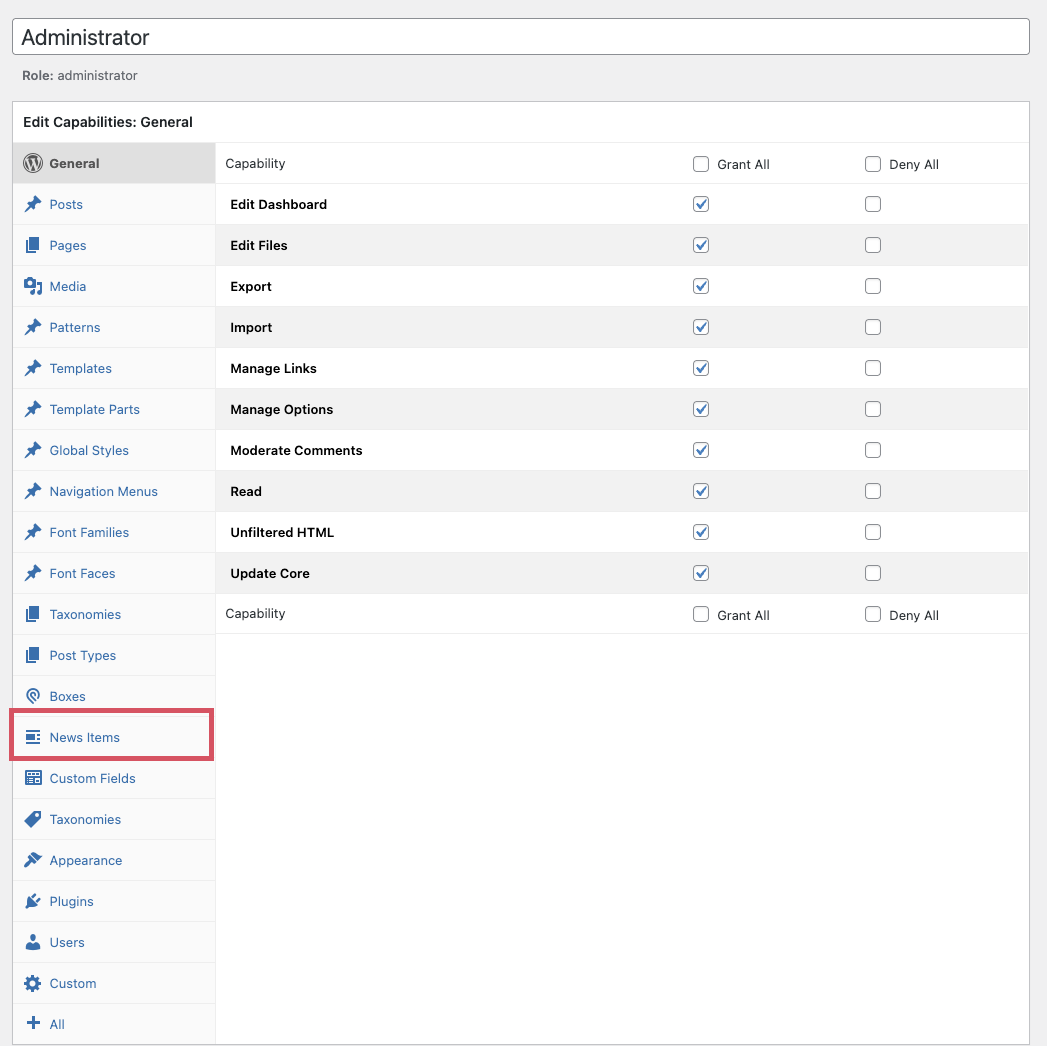Click the camera icon next to Media
The image size is (1047, 1046).
click(33, 286)
